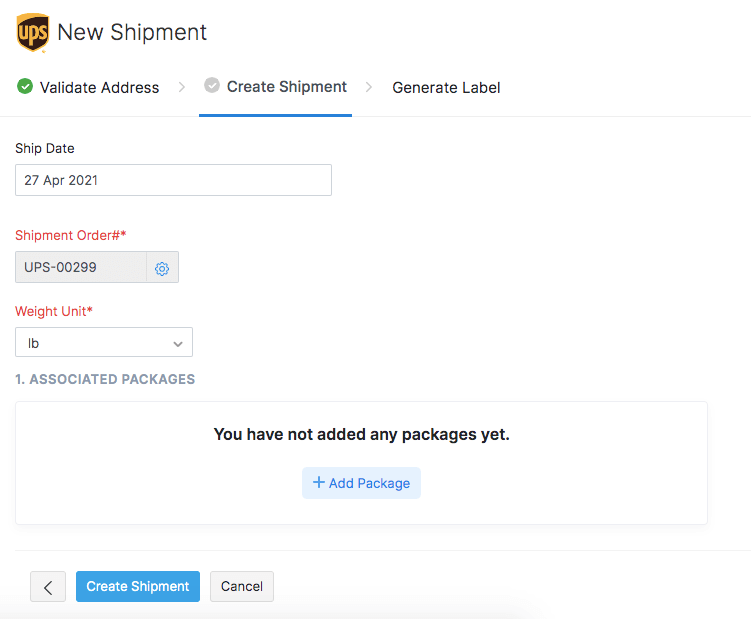Click the UPS logo icon
751x619 pixels.
tap(33, 32)
